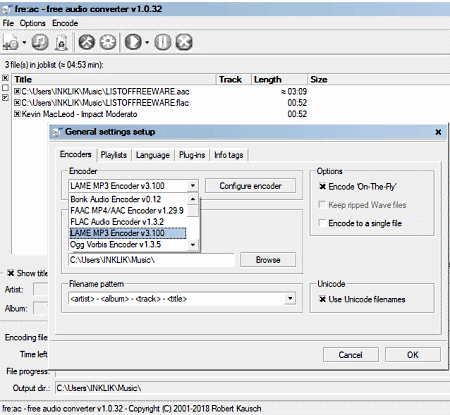Image resolution: width=450 pixels, height=415 pixels.
Task: Click the Filename pattern text field
Action: (x=177, y=299)
